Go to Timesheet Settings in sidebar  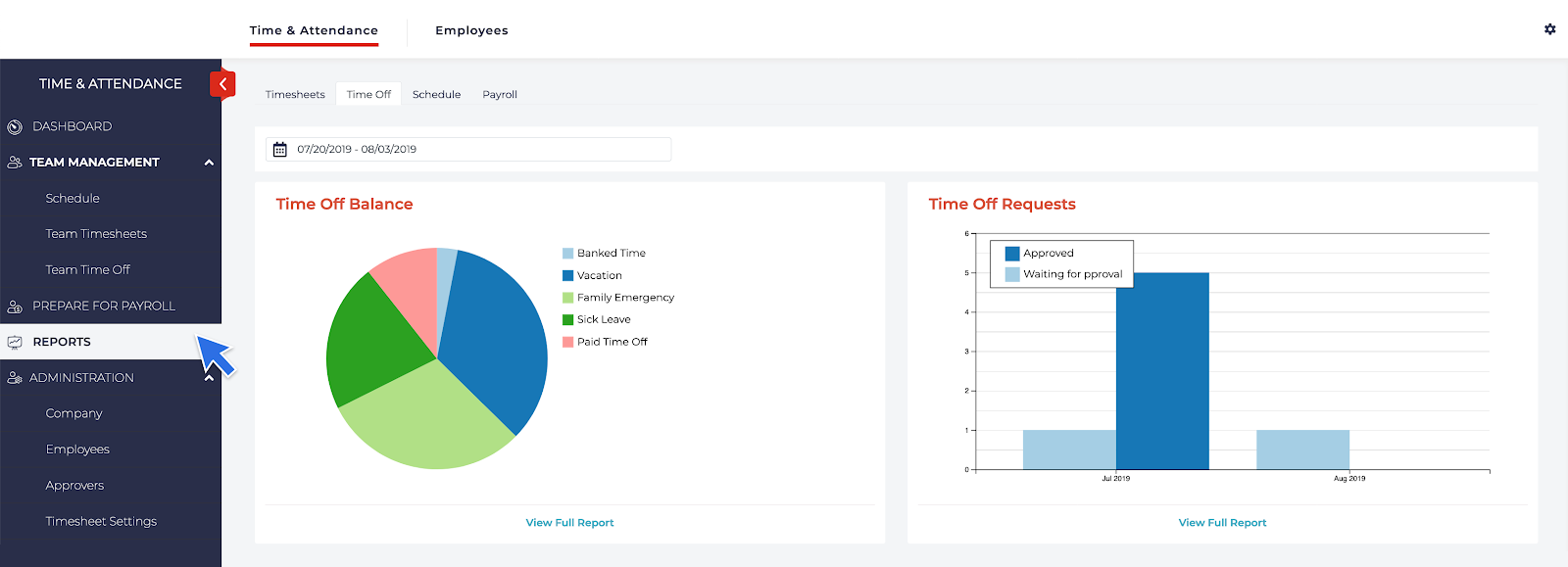pos(101,522)
